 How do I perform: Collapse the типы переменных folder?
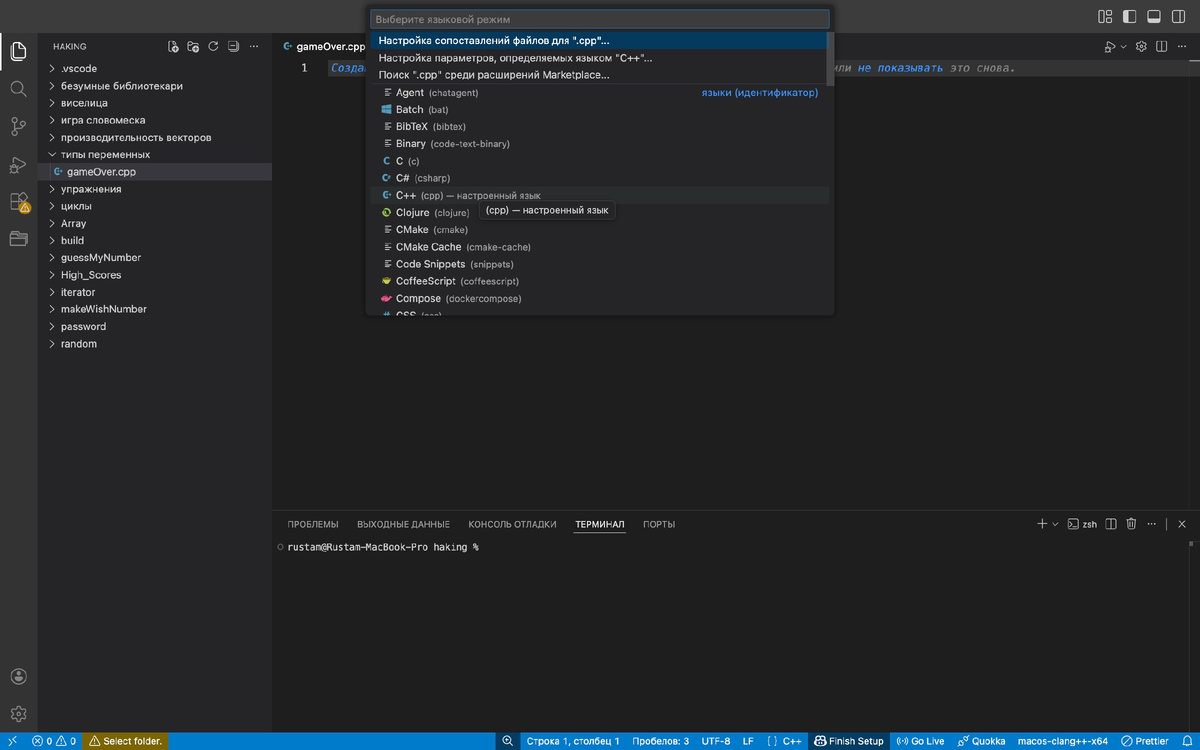(155, 155)
